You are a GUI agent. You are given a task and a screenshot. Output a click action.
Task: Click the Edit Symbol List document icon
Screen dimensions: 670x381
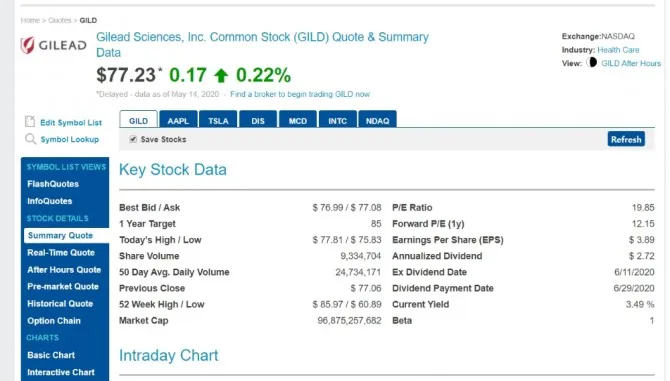[x=29, y=122]
